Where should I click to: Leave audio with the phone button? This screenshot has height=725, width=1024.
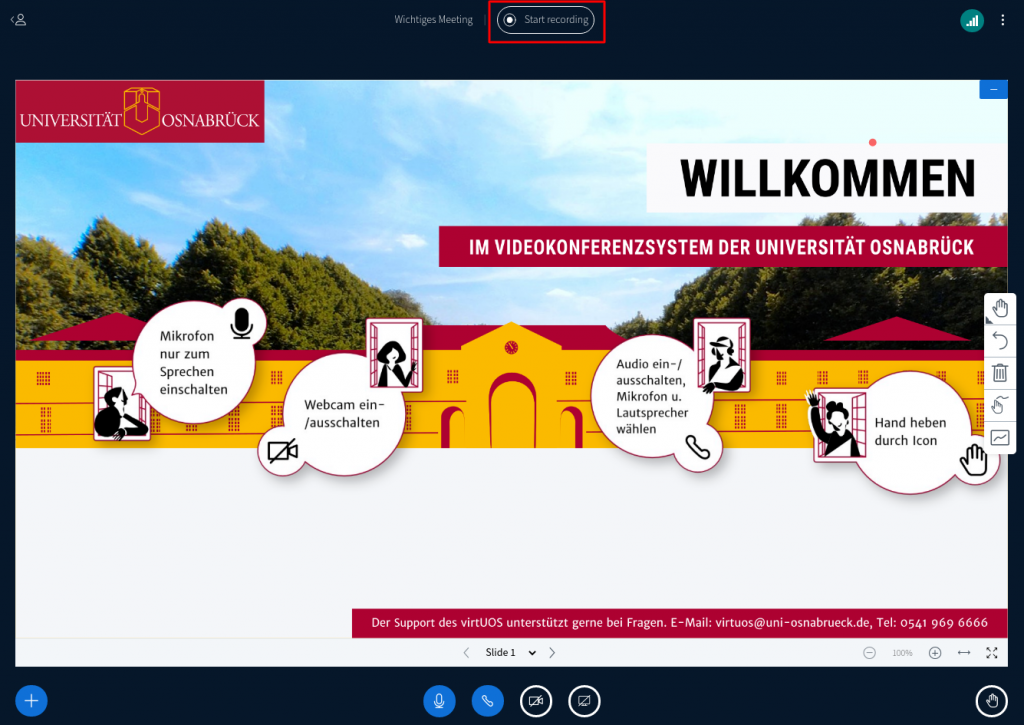click(x=488, y=701)
